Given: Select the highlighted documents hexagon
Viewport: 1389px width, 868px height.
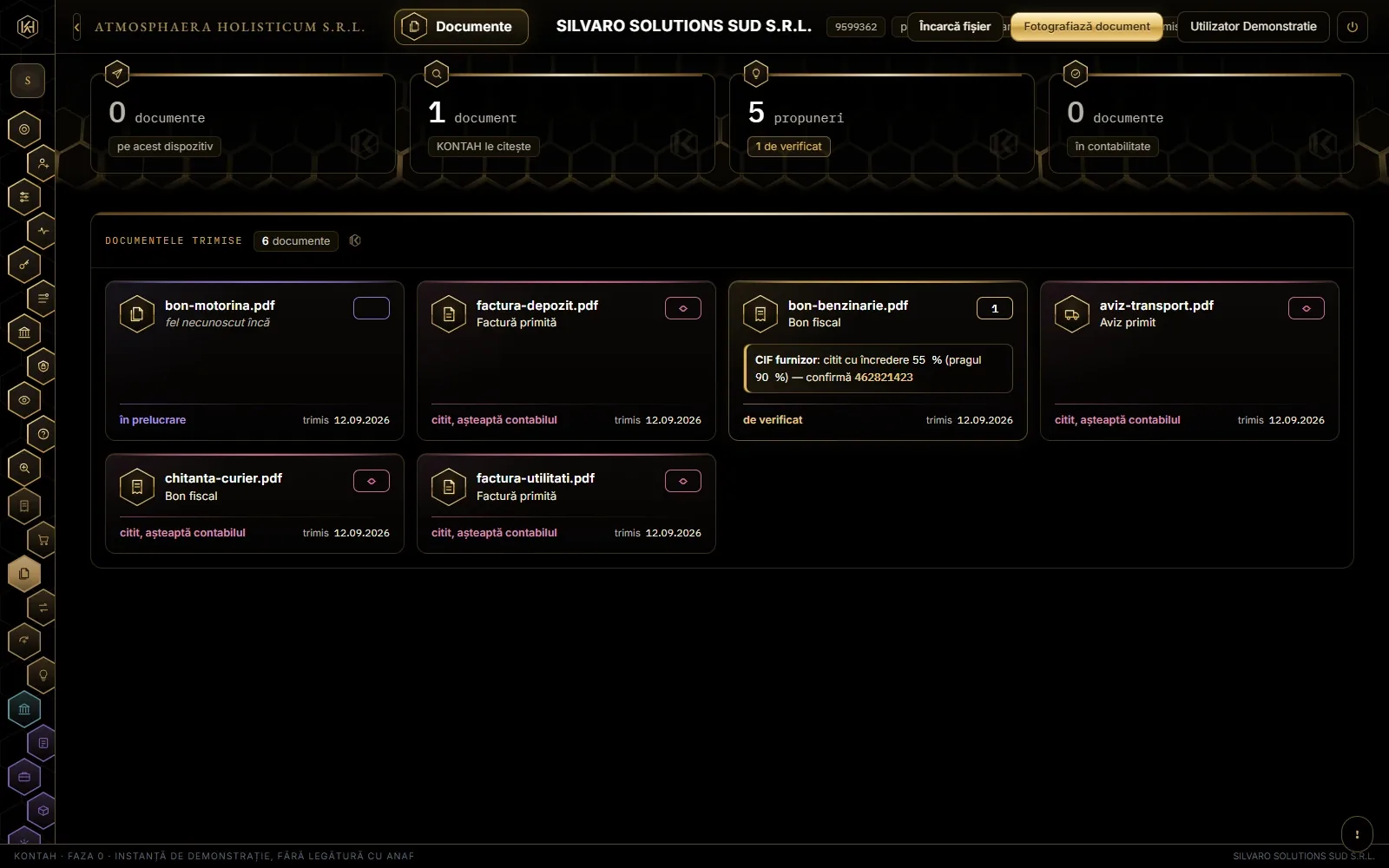Looking at the screenshot, I should (x=24, y=574).
